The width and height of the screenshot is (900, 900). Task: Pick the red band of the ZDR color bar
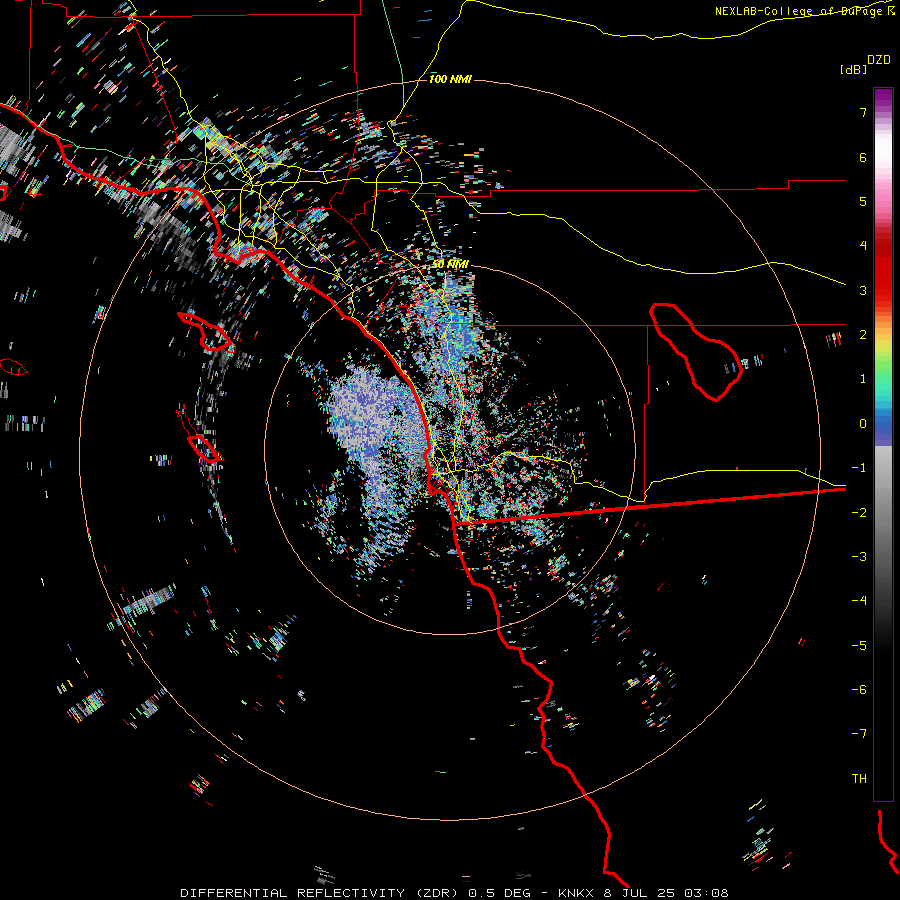pyautogui.click(x=883, y=270)
